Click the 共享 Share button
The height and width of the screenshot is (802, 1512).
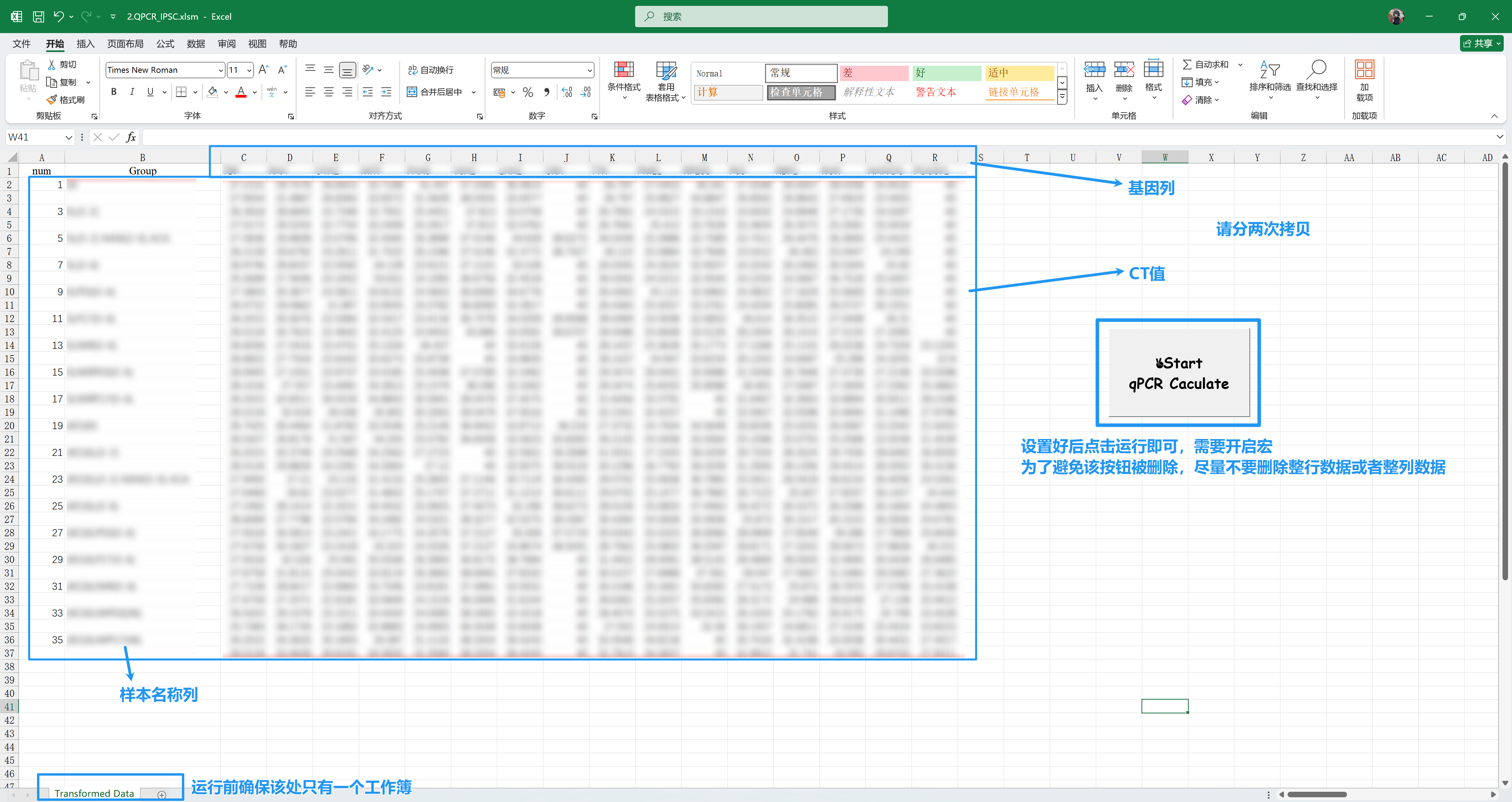[1481, 43]
